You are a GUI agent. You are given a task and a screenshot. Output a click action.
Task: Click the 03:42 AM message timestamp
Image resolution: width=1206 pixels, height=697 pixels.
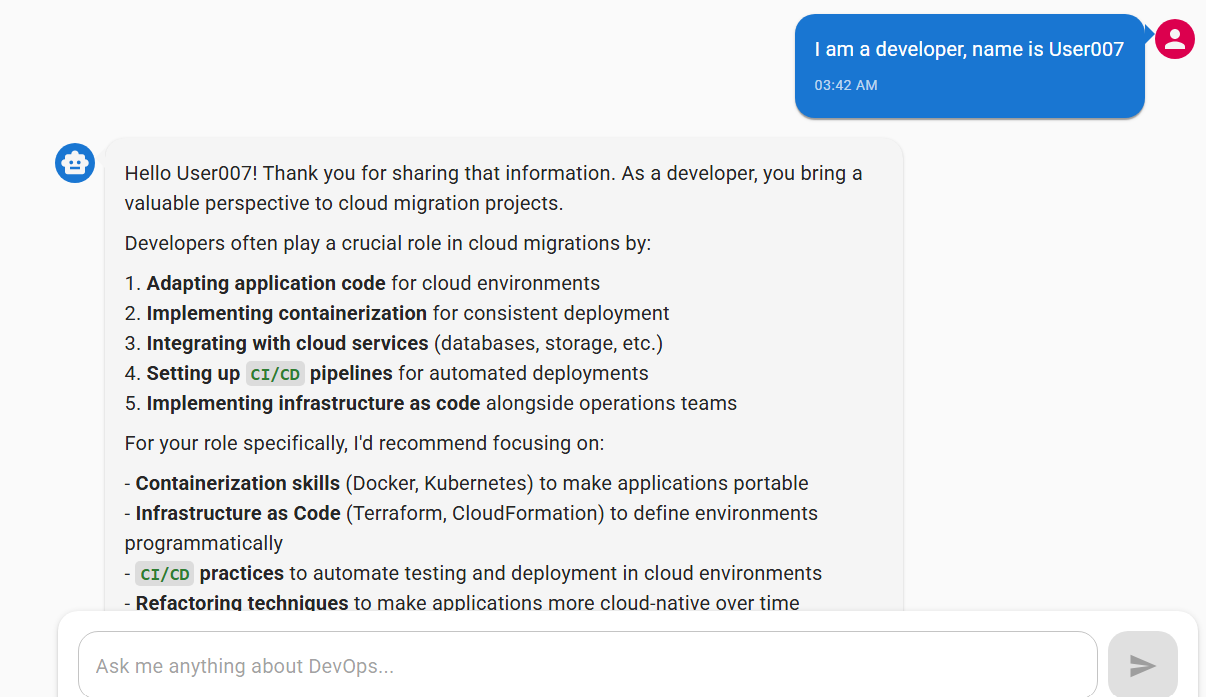point(846,85)
